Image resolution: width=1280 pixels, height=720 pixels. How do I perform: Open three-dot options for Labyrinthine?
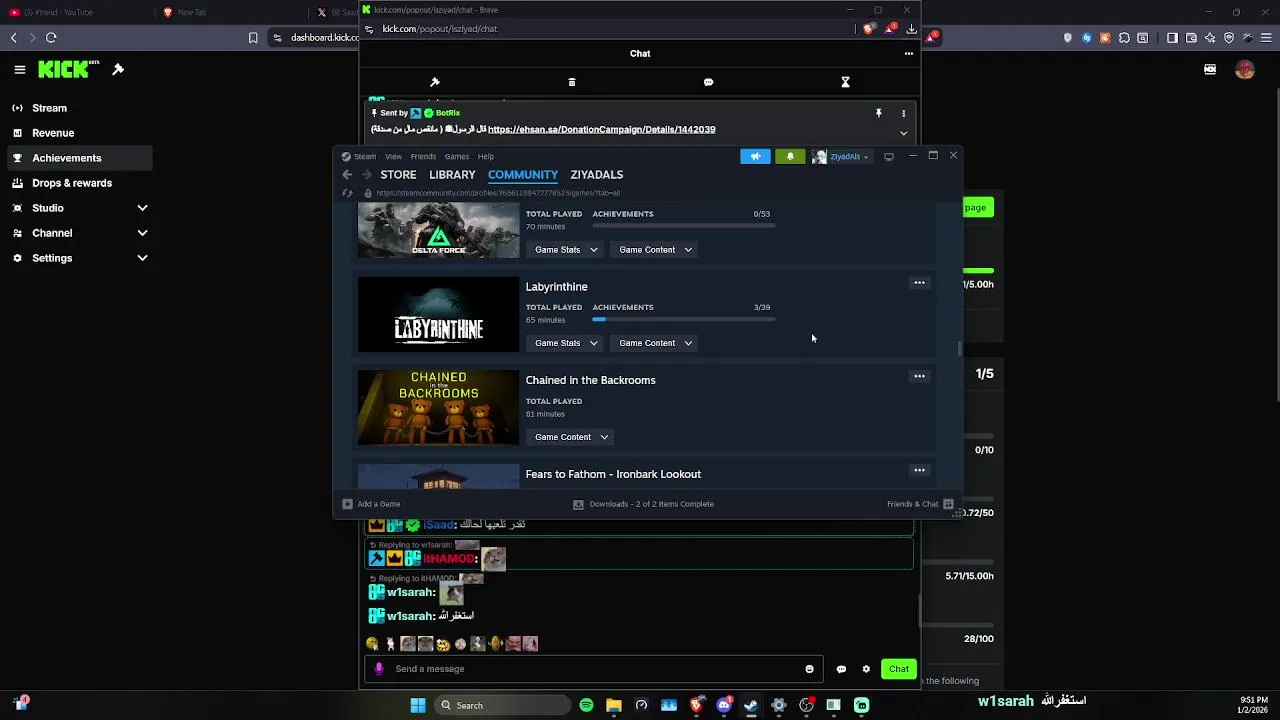pos(919,283)
